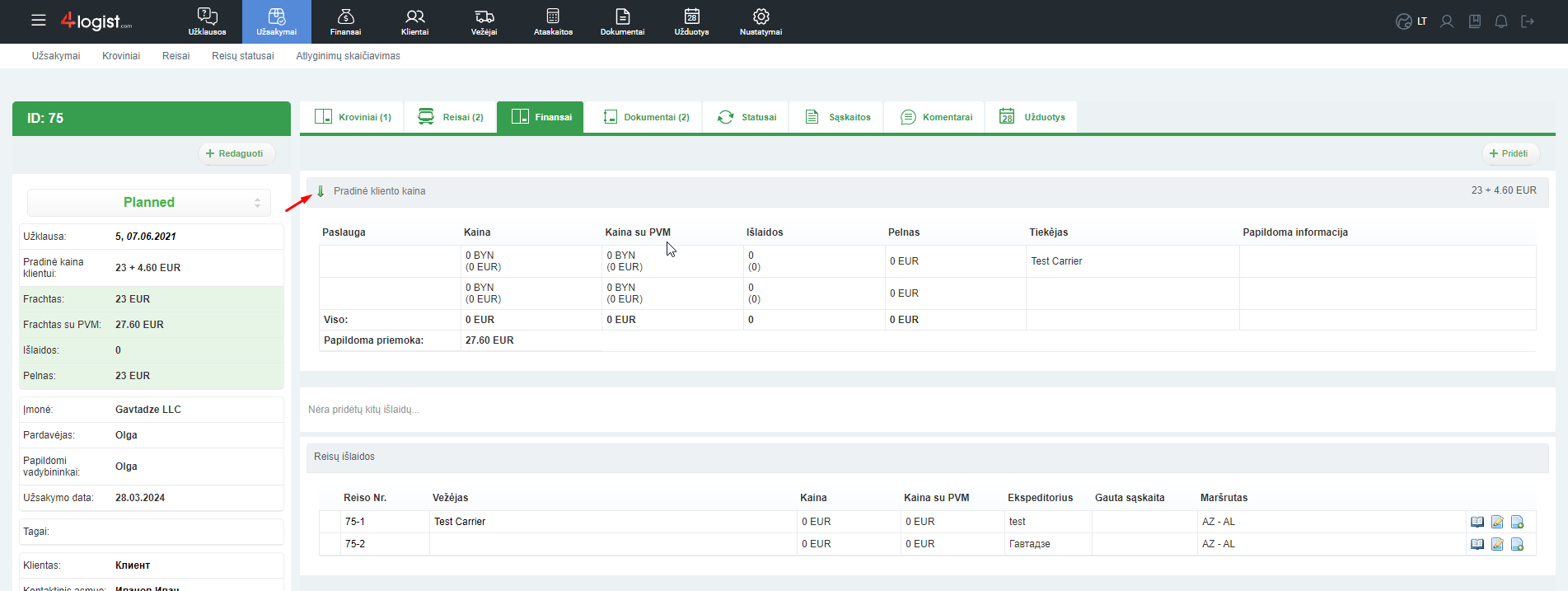This screenshot has height=591, width=1568.
Task: Switch to Užduotys order tab
Action: tap(1032, 117)
